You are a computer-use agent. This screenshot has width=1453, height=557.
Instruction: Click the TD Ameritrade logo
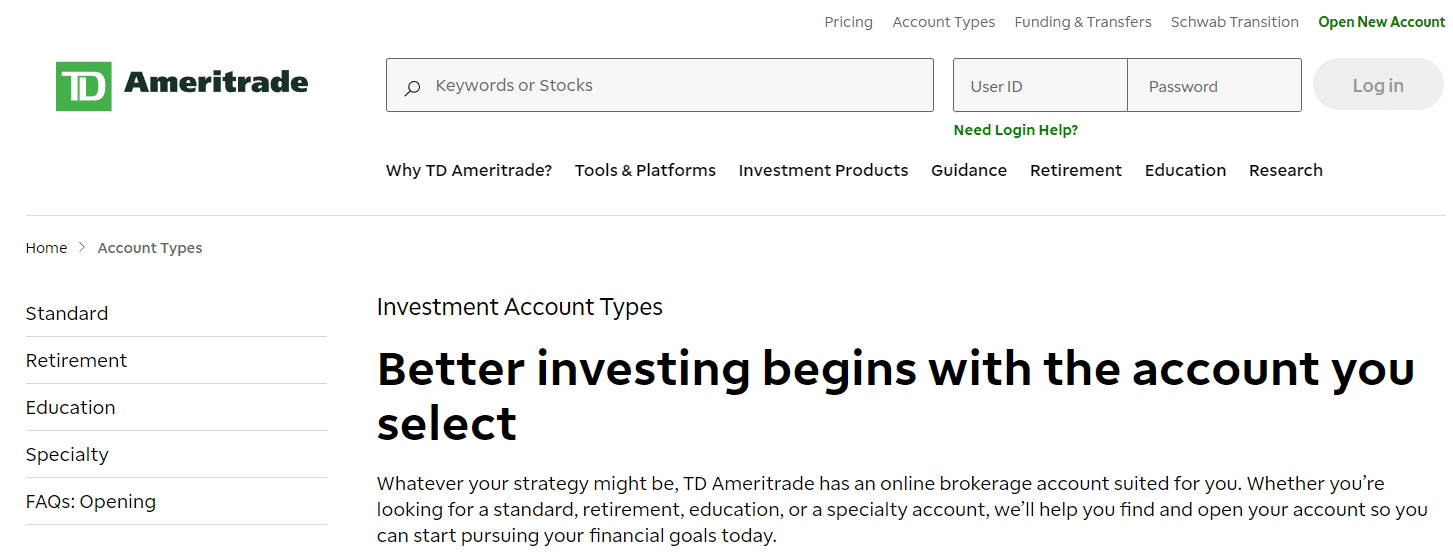[182, 85]
